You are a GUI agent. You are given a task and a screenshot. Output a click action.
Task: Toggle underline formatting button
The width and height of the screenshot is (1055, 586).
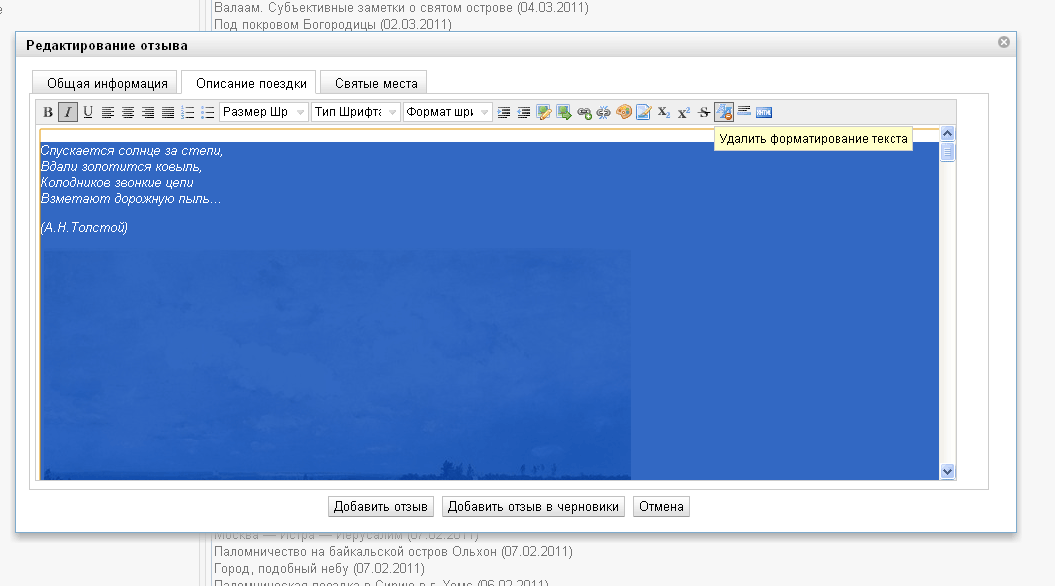88,112
